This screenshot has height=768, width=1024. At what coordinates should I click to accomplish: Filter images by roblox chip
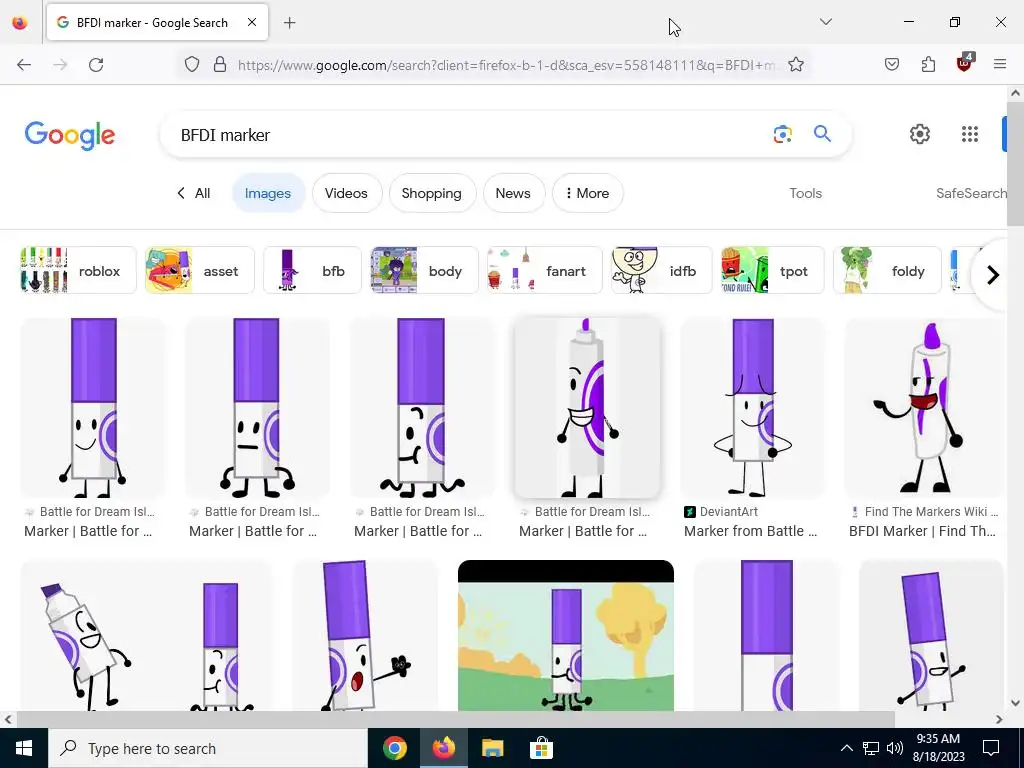click(78, 270)
